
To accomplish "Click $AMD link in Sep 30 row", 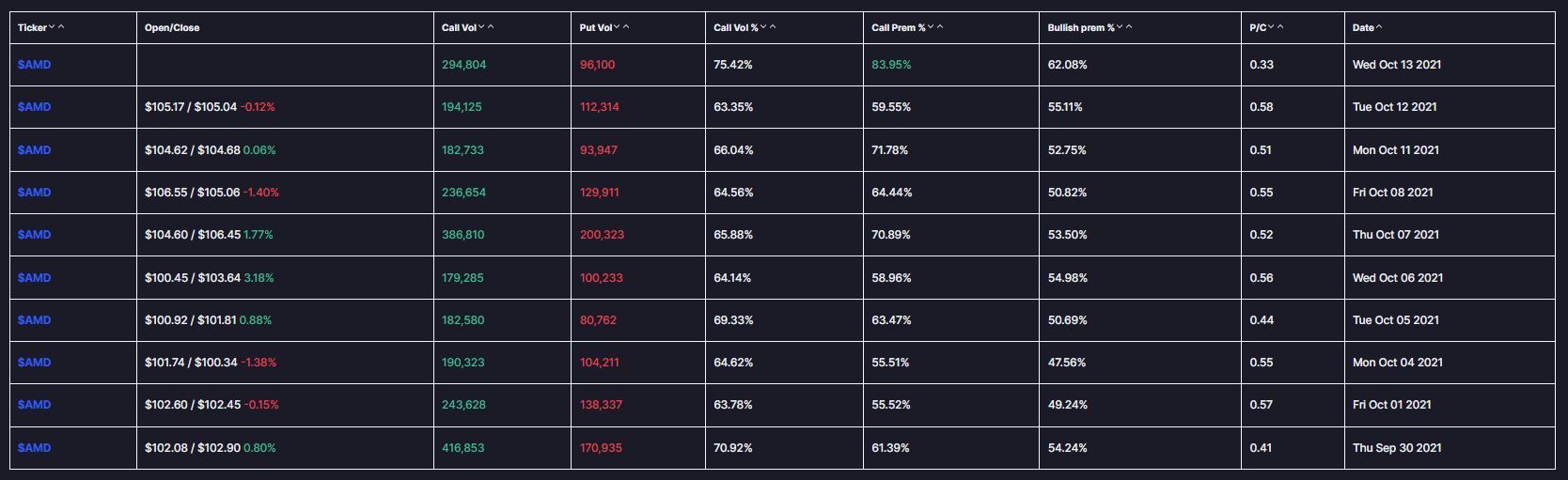I will pyautogui.click(x=34, y=448).
